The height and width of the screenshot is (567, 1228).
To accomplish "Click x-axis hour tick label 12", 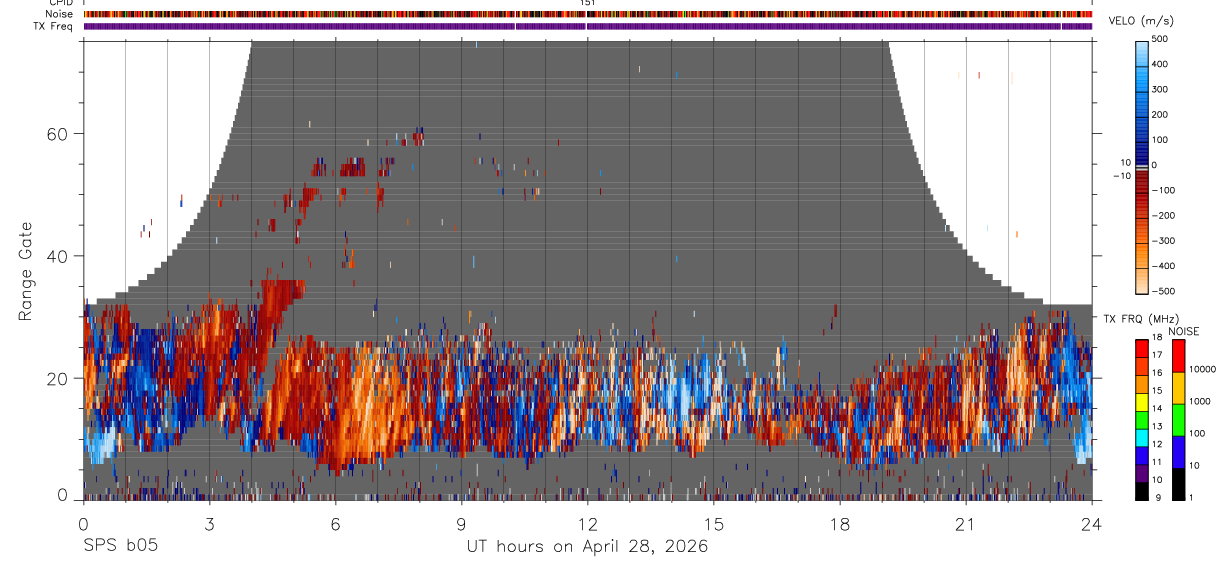I will point(587,524).
